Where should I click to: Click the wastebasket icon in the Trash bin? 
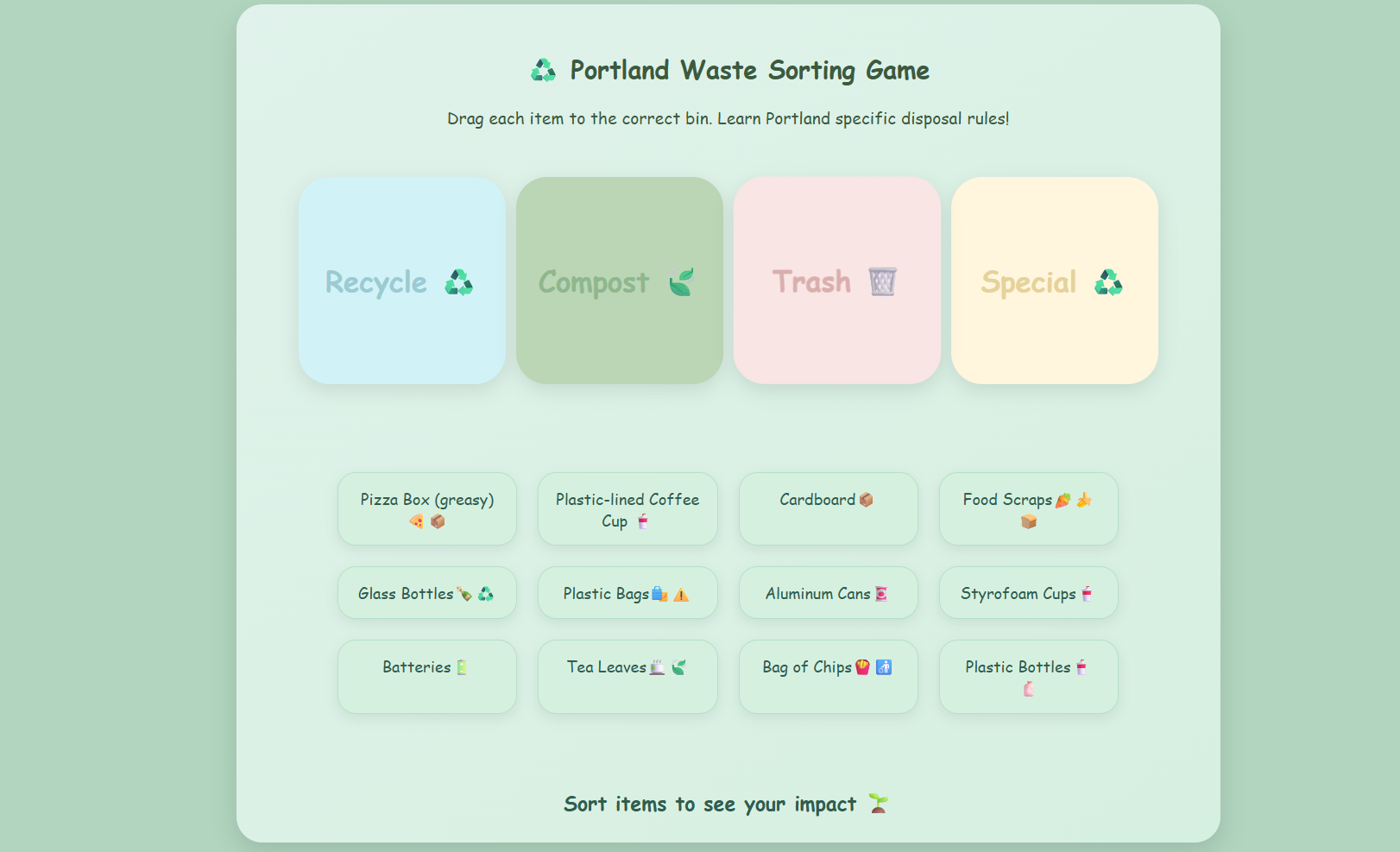click(x=882, y=281)
